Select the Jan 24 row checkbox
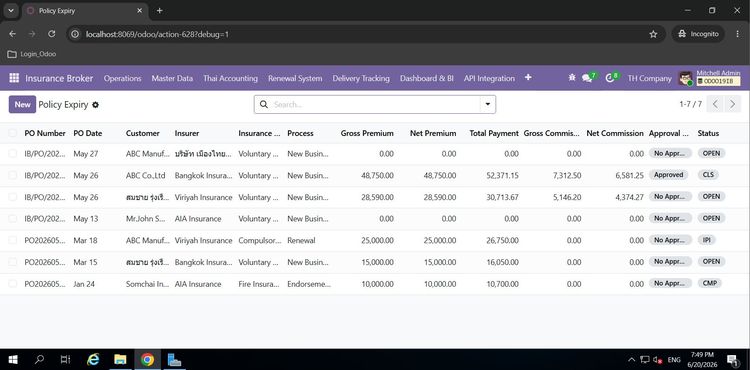Viewport: 750px width, 370px height. 12,284
